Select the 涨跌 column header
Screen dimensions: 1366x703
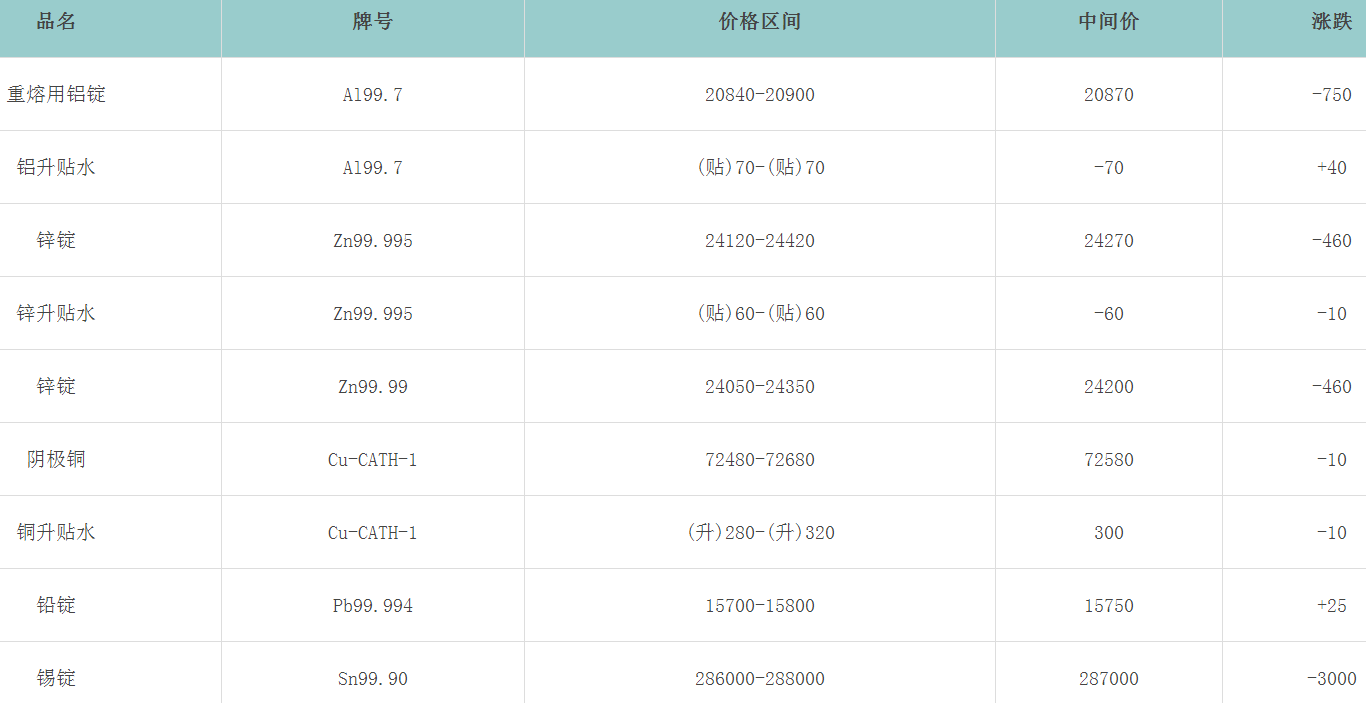pos(1331,22)
